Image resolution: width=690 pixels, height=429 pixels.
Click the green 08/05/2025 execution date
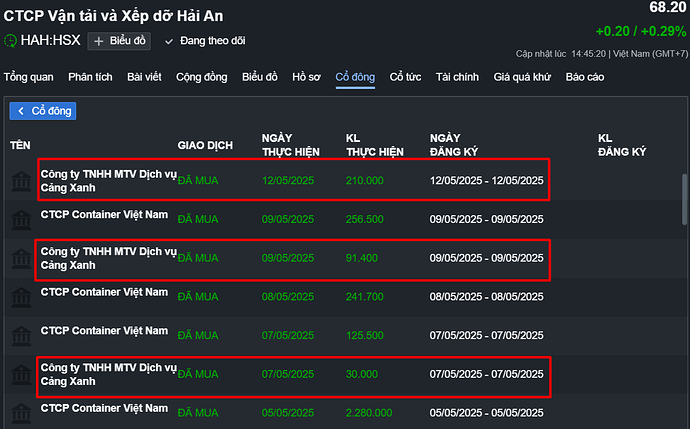coord(288,297)
